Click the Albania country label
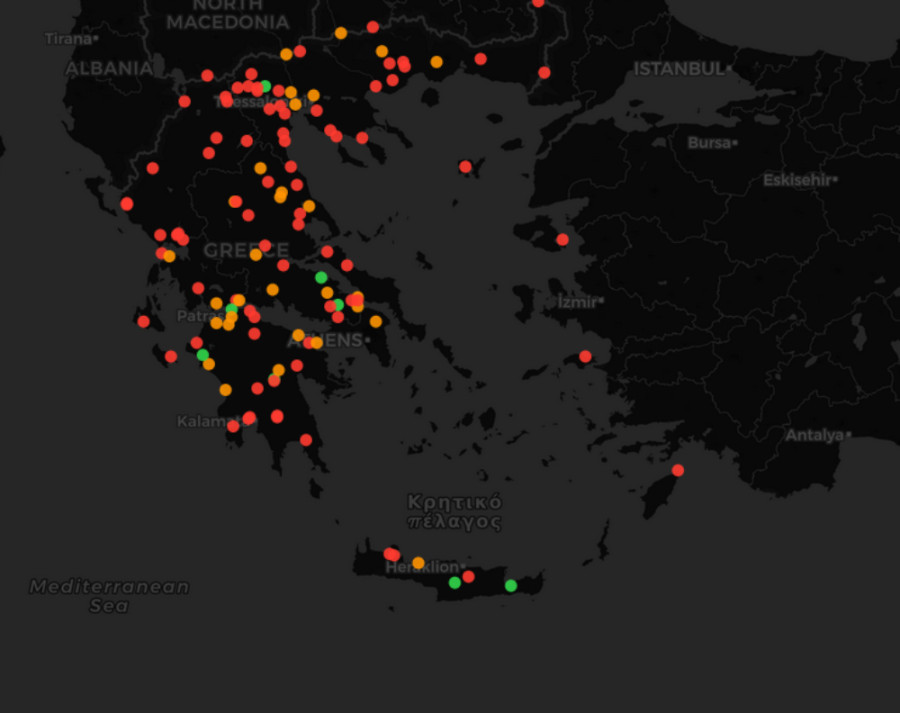The width and height of the screenshot is (900, 713). pyautogui.click(x=109, y=69)
